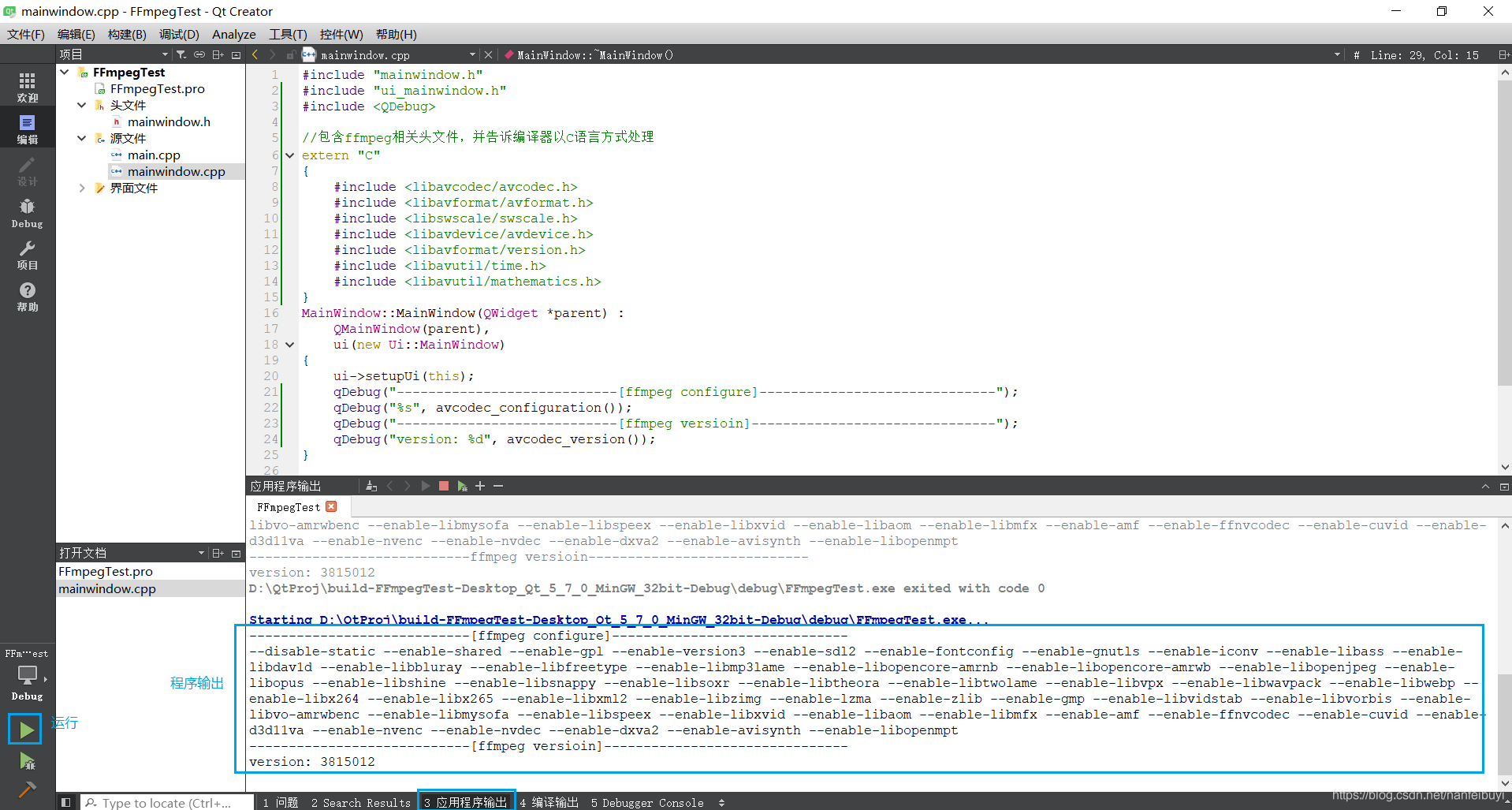
Task: Open the 构建(B) menu
Action: (127, 34)
